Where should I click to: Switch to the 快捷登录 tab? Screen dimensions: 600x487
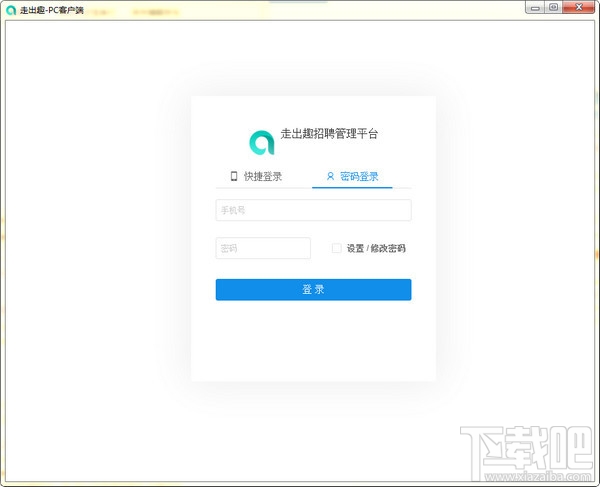256,176
